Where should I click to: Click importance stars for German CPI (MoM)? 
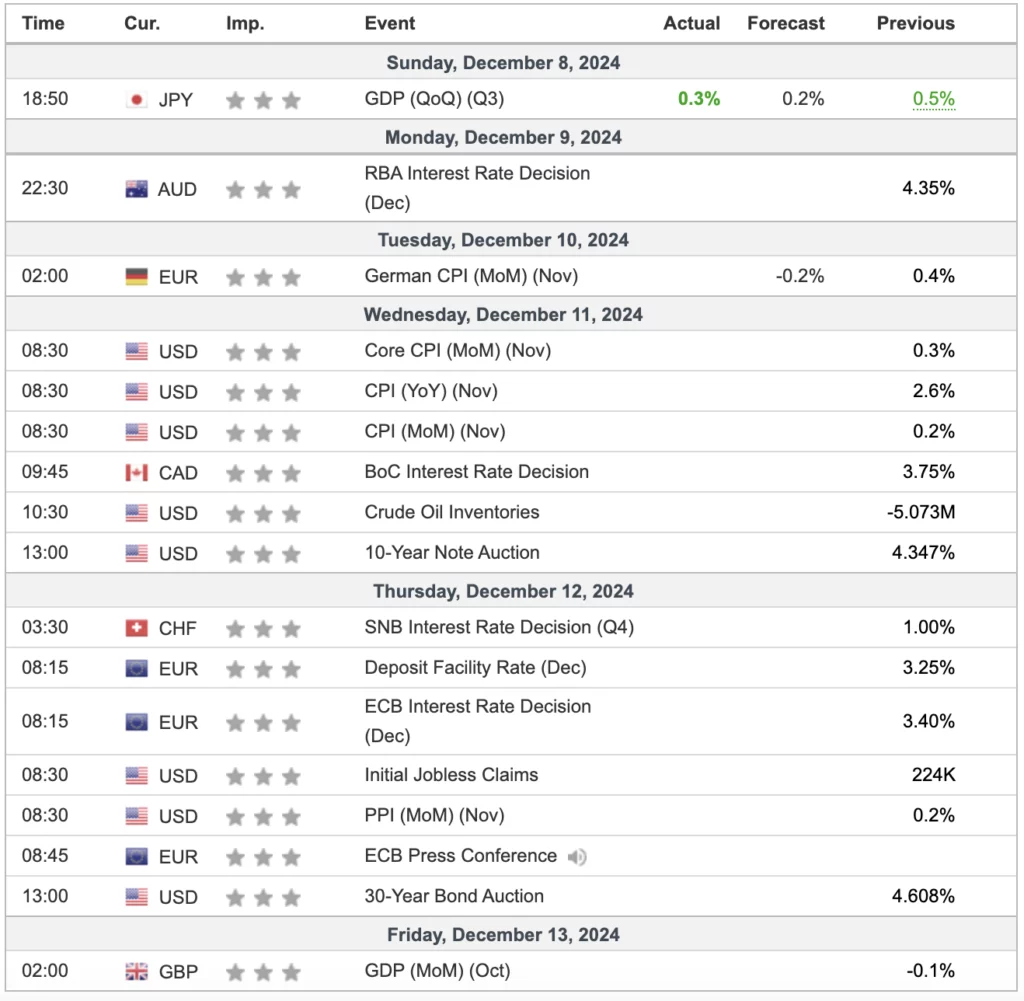(x=263, y=278)
